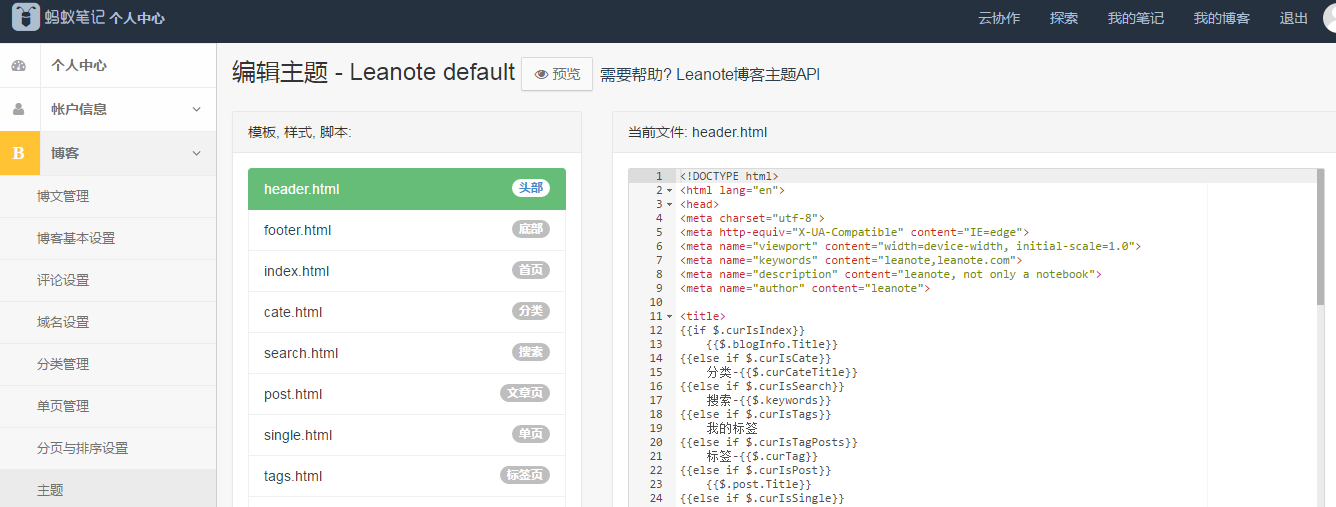Click 退出 to log out
This screenshot has width=1336, height=507.
tap(1294, 18)
